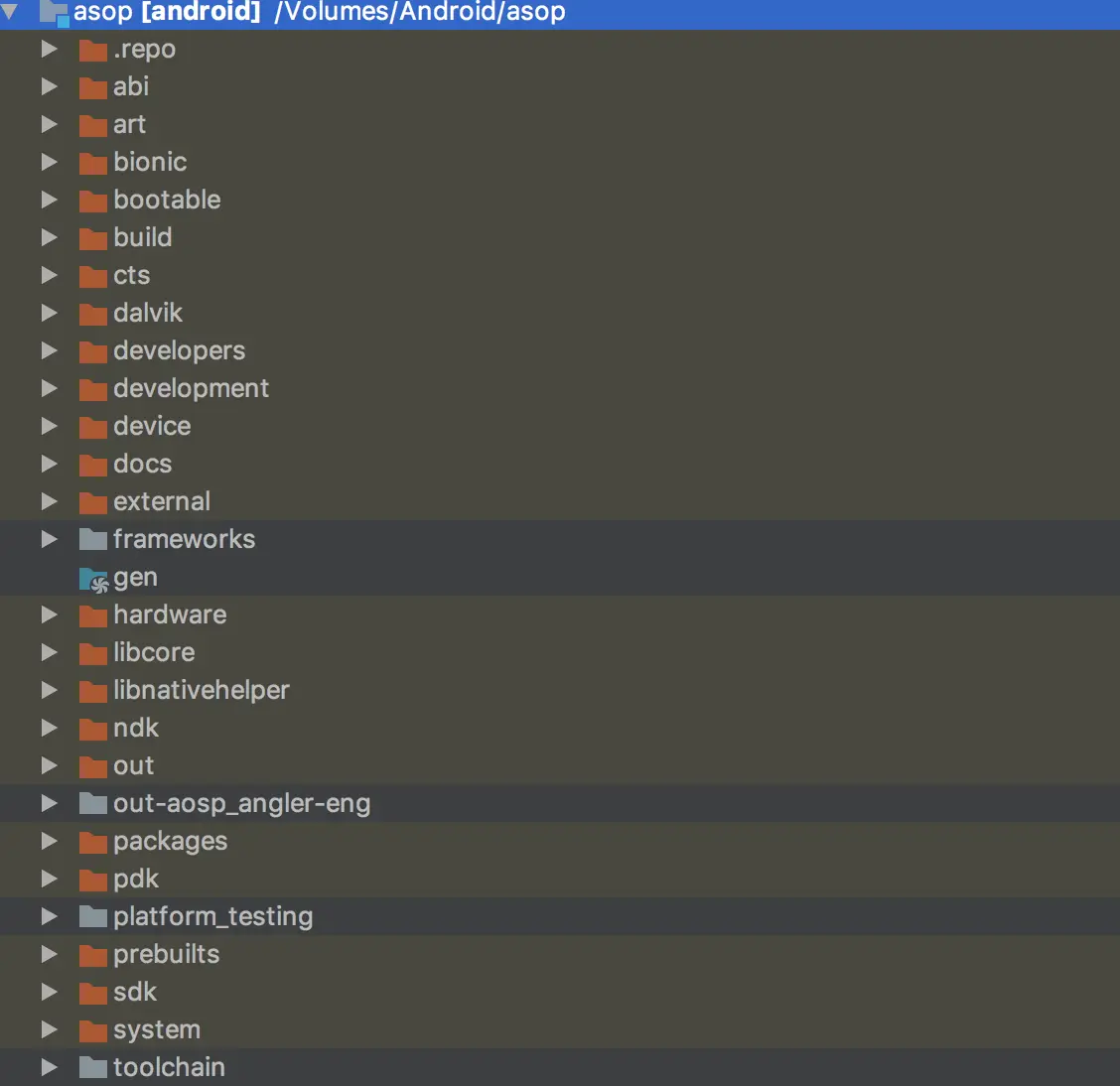Viewport: 1120px width, 1086px height.
Task: Click the gen generated-sources folder icon
Action: click(93, 580)
